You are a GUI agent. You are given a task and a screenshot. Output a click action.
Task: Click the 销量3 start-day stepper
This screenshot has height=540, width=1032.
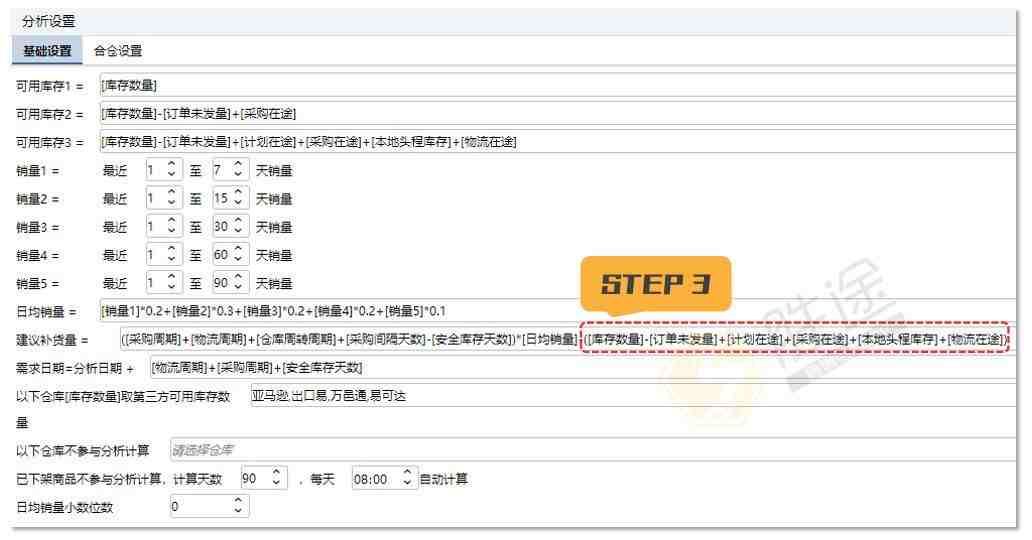coord(162,227)
